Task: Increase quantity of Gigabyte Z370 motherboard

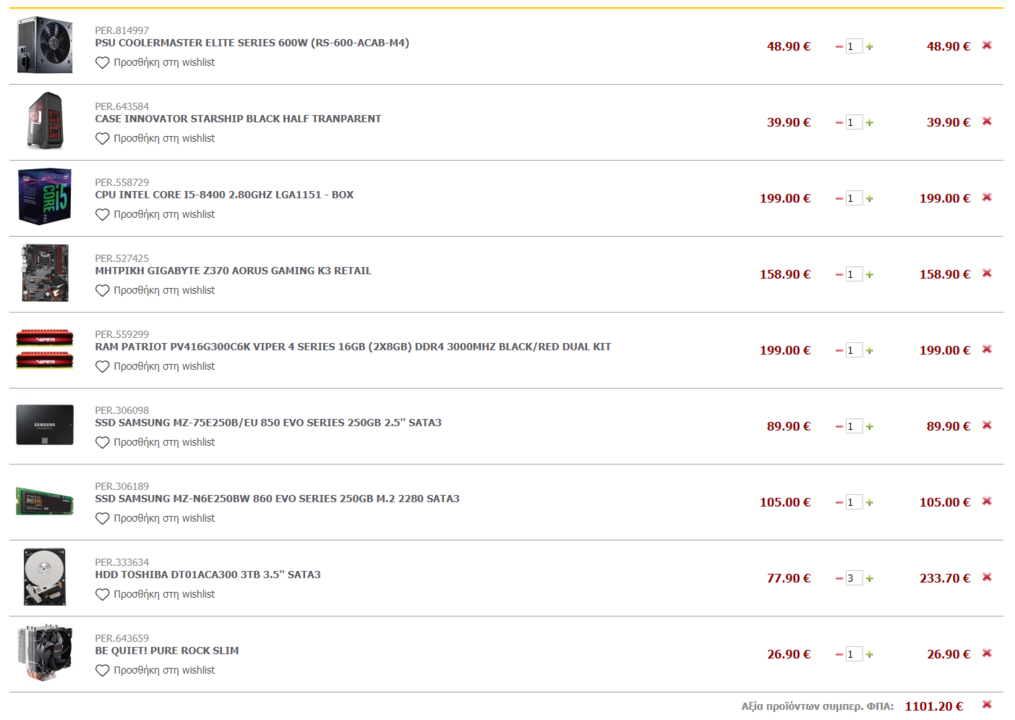Action: click(x=869, y=275)
